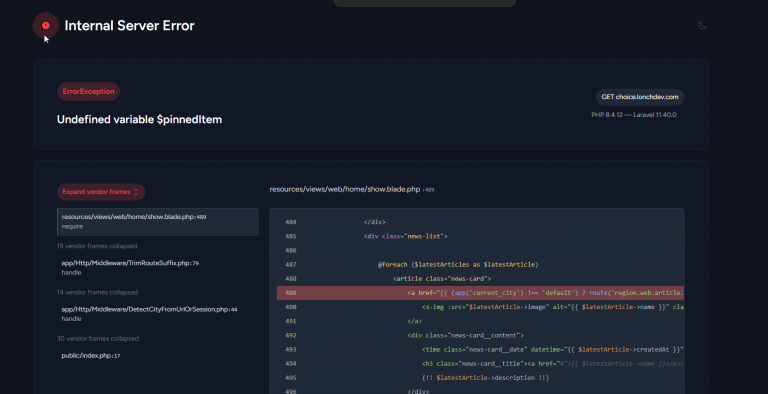Expand 14 vendor frames collapsed
The image size is (768, 394).
coord(97,292)
